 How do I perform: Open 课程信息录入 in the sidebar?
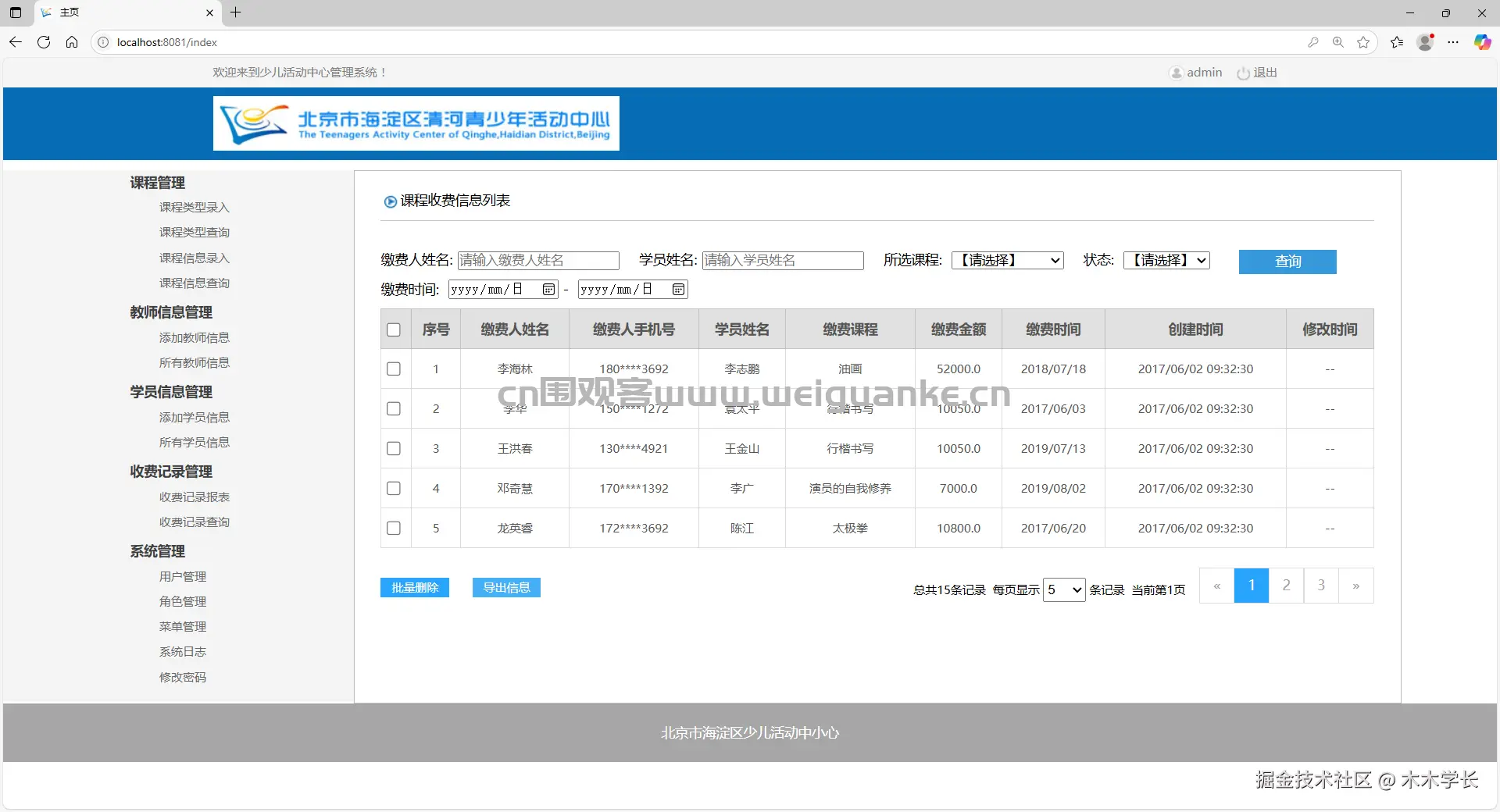point(195,258)
